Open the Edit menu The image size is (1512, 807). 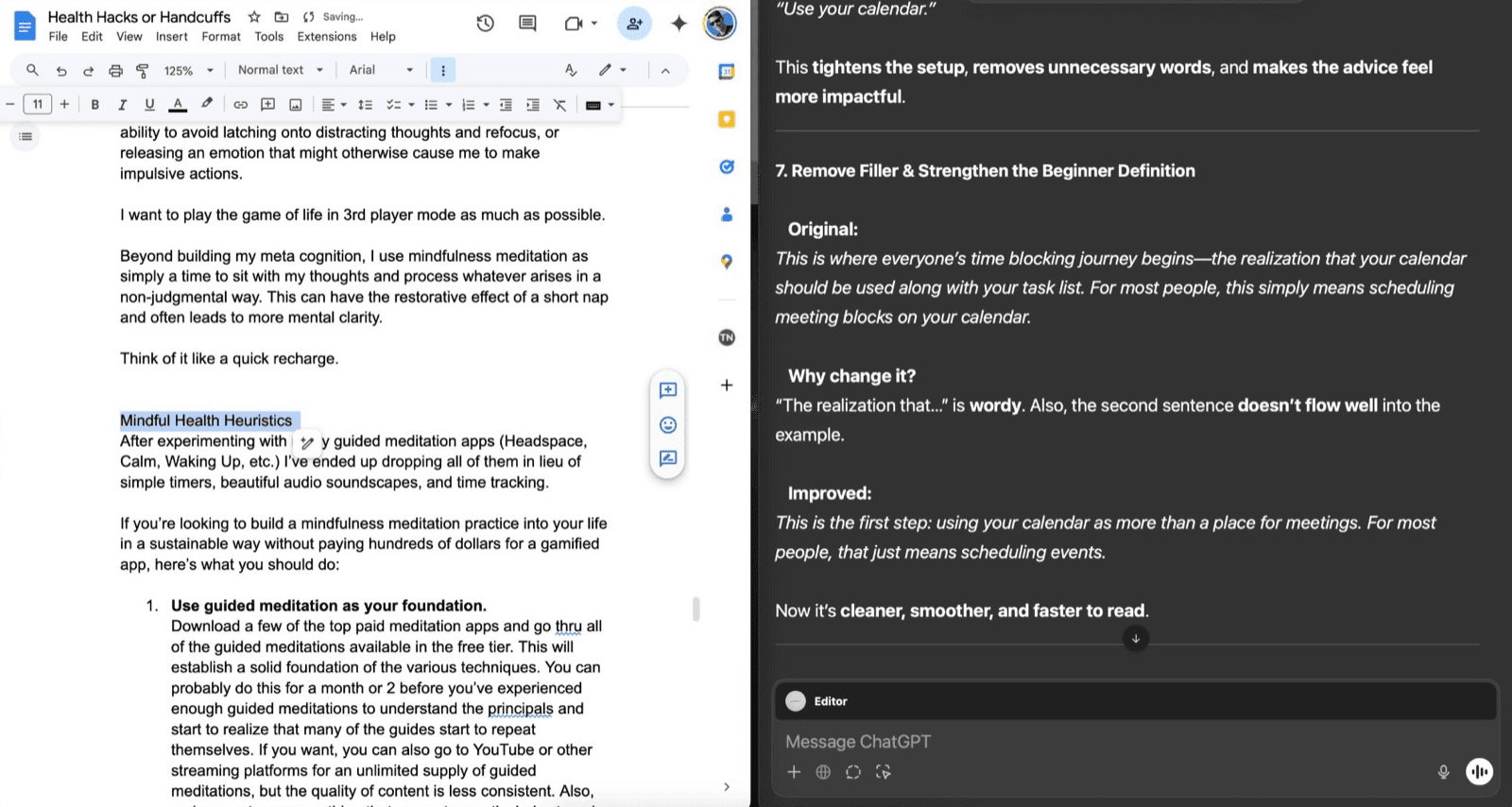coord(92,37)
